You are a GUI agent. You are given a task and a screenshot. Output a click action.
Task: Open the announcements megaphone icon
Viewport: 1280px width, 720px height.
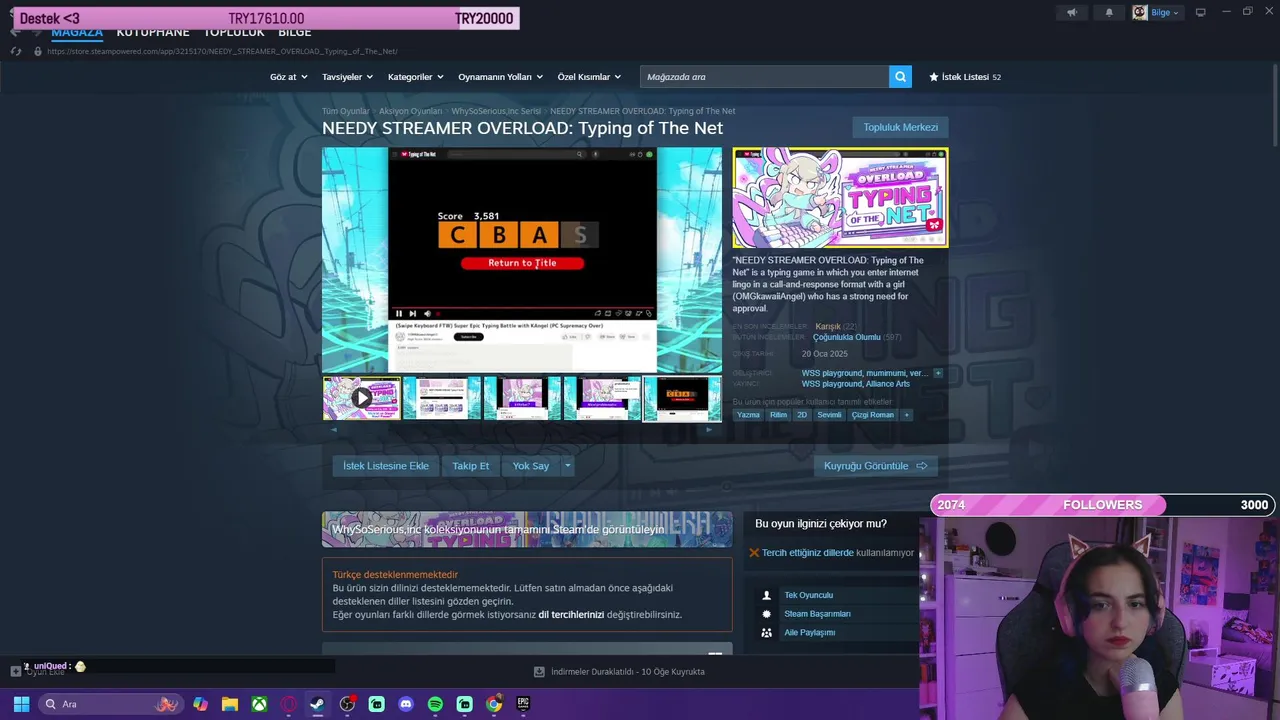tap(1072, 13)
